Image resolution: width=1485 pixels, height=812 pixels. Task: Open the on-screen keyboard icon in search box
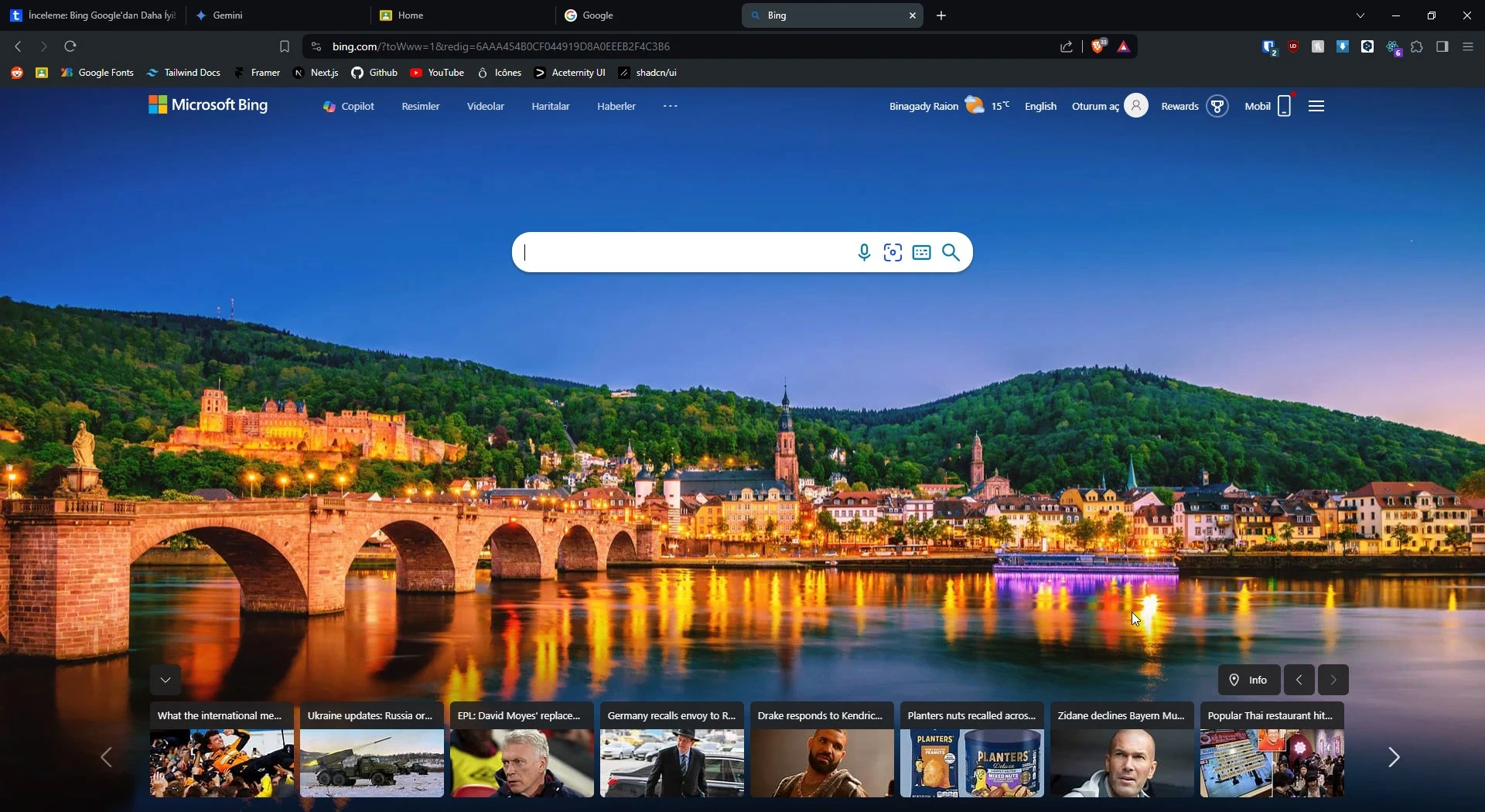(922, 253)
